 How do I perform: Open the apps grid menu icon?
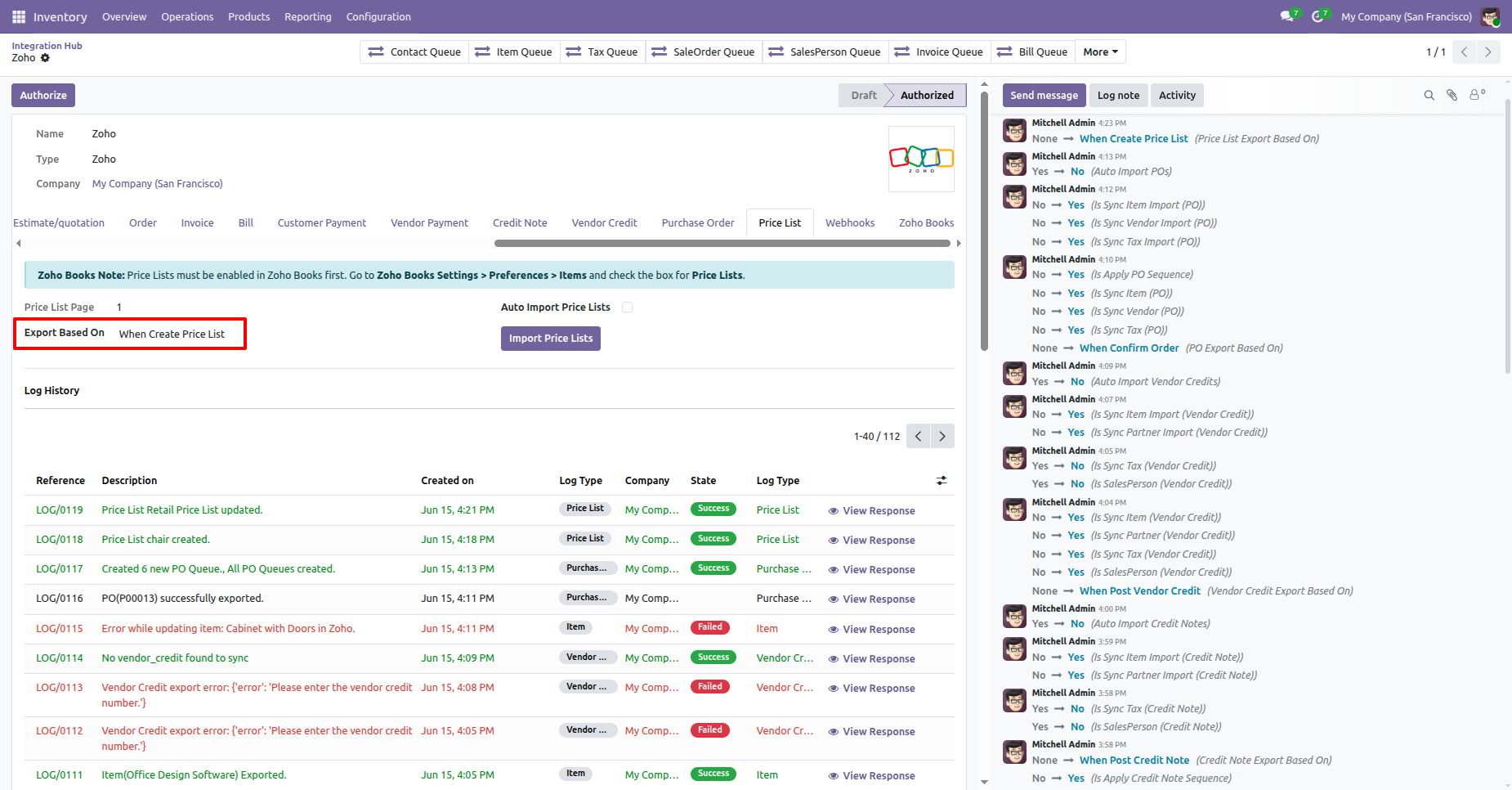point(19,16)
